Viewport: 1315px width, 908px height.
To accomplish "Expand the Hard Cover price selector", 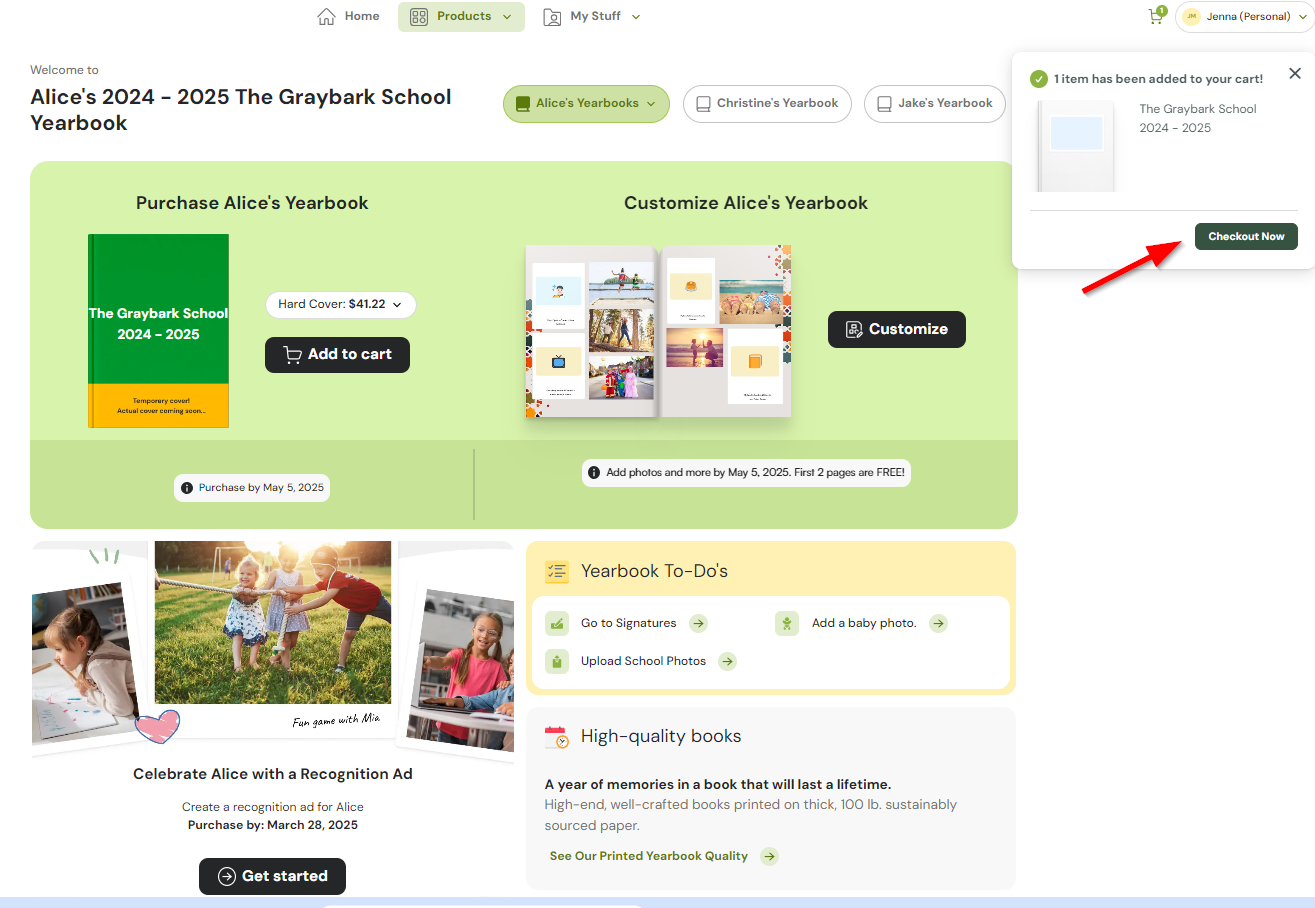I will point(340,305).
